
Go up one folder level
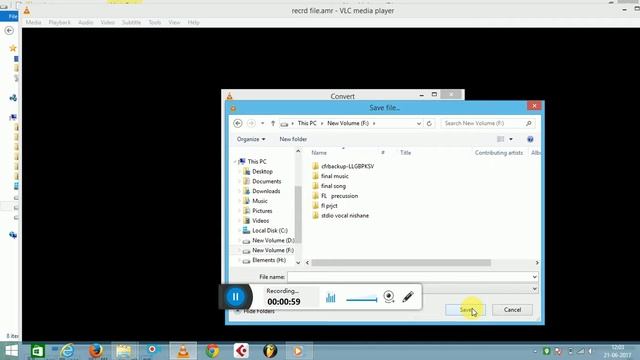[273, 123]
